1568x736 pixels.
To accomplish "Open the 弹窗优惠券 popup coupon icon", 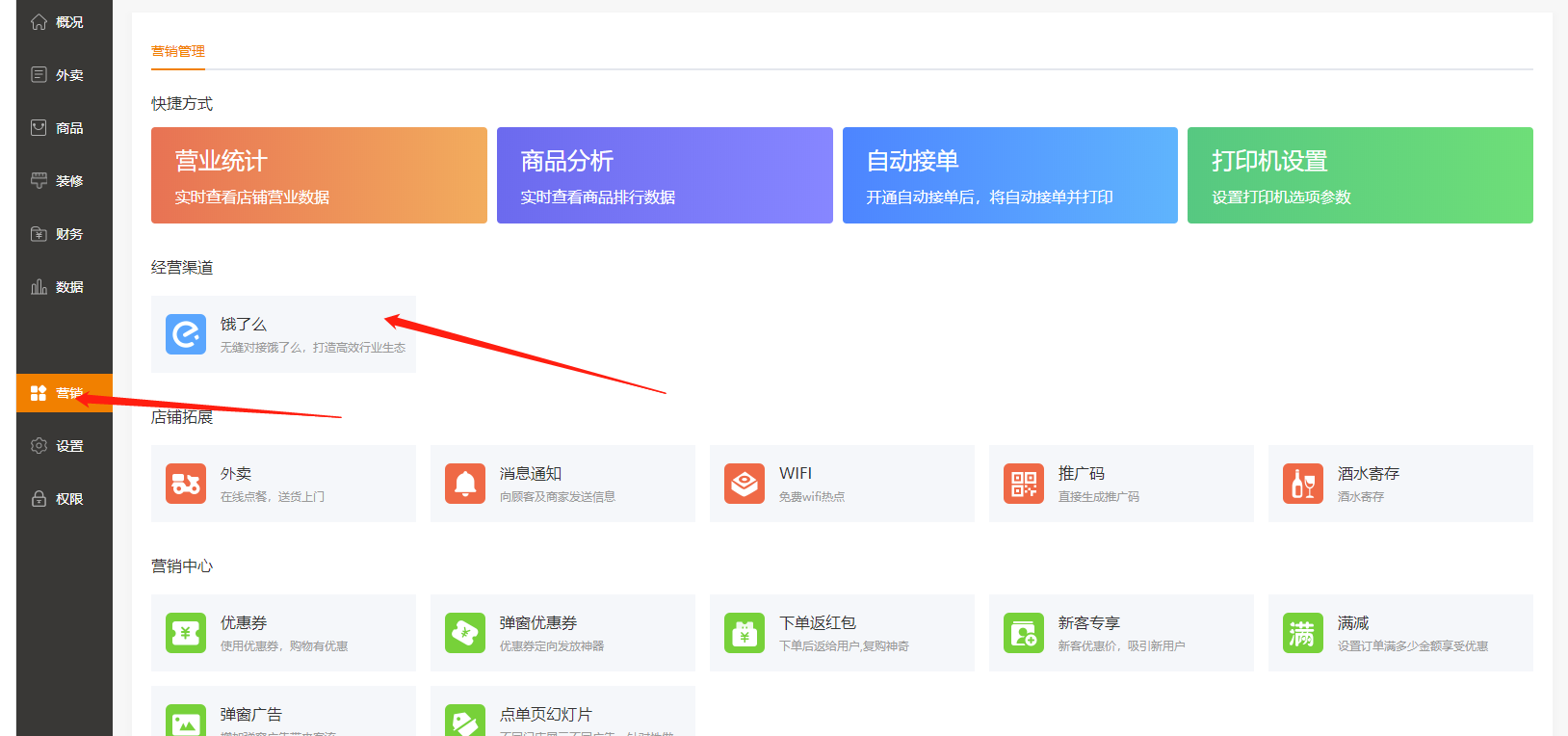I will pyautogui.click(x=465, y=633).
